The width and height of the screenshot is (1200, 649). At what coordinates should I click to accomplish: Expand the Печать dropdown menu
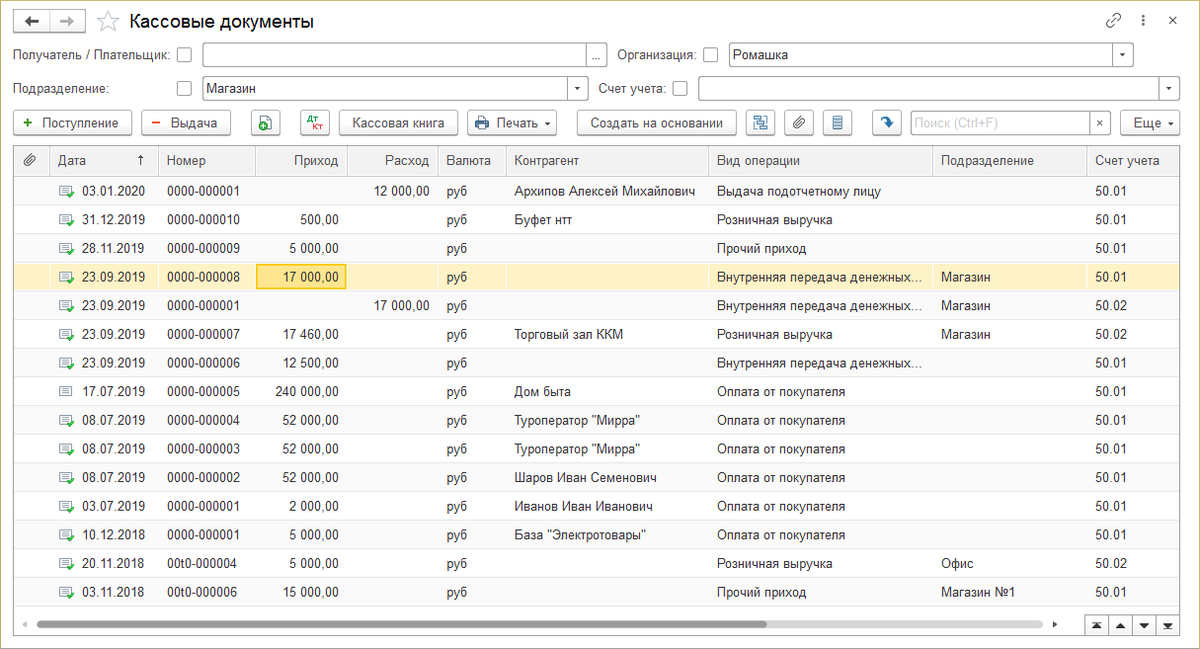pos(512,123)
